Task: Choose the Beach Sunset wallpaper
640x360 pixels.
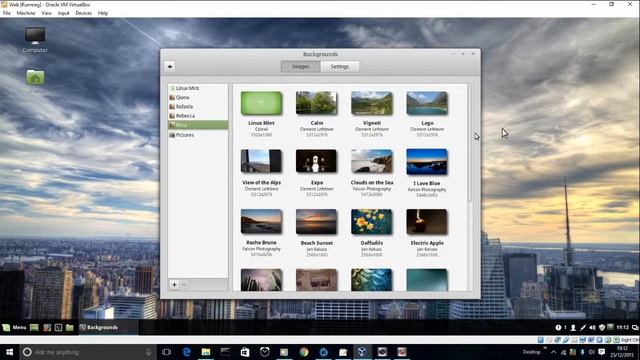Action: [x=316, y=221]
